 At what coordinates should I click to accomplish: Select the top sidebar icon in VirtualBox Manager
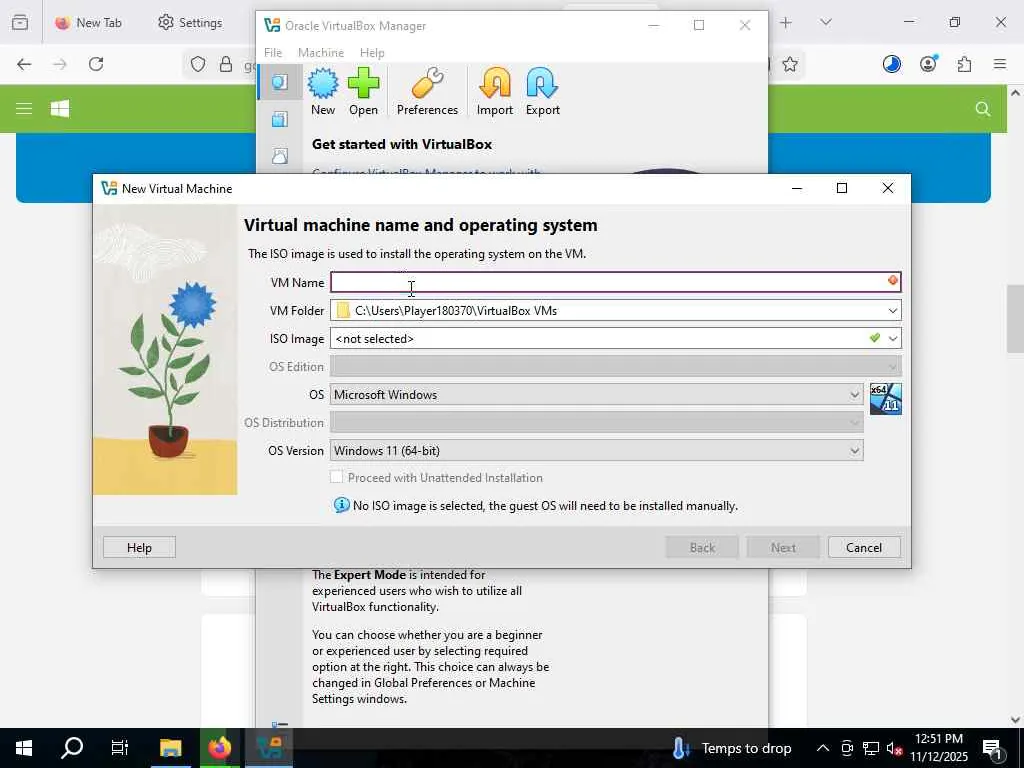[280, 82]
